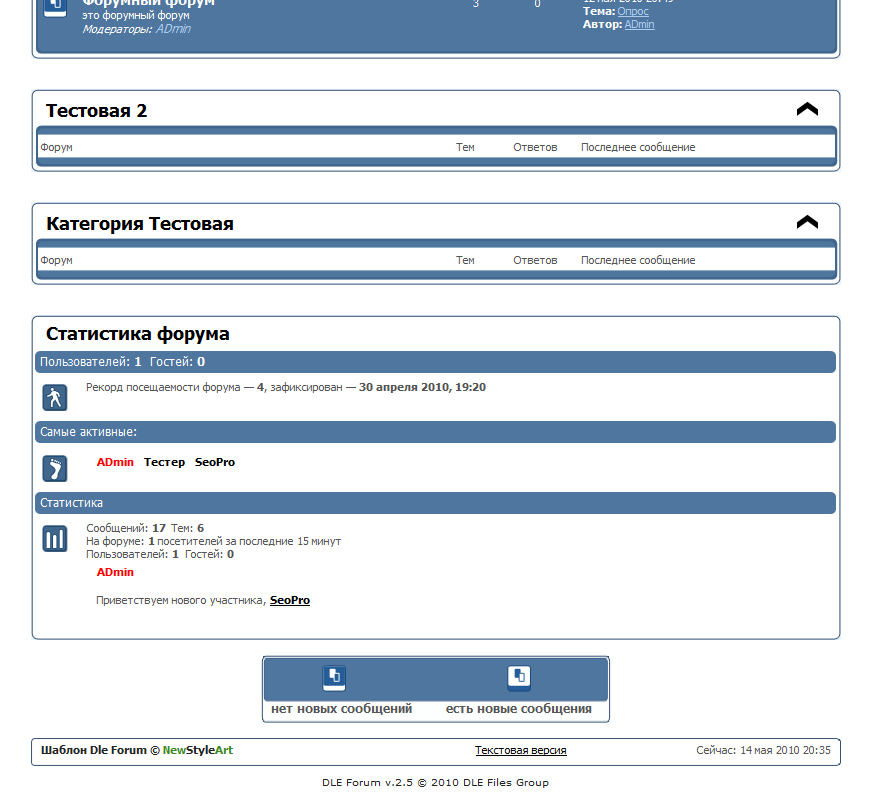Image resolution: width=881 pixels, height=797 pixels.
Task: Visit the NewStyleArt template author link
Action: click(198, 750)
